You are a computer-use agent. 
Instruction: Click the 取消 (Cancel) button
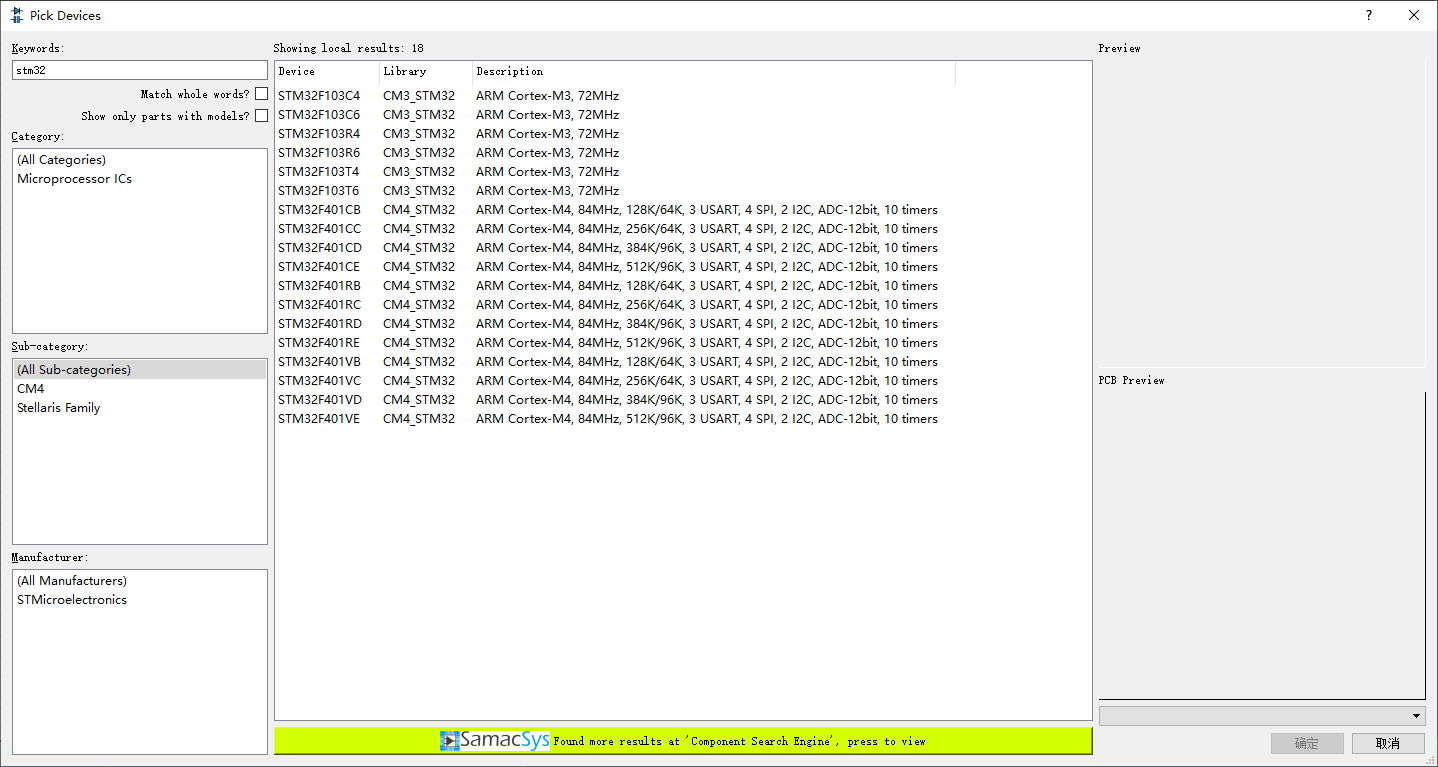[x=1388, y=743]
